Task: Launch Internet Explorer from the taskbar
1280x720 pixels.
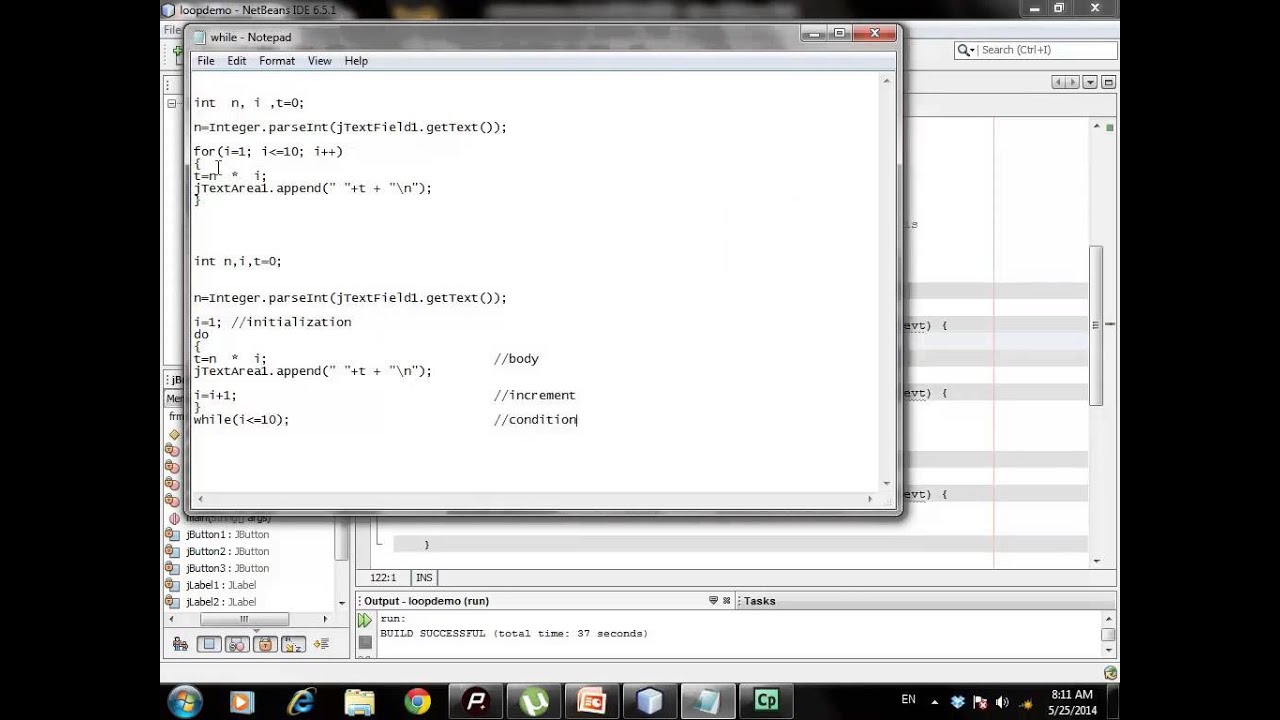Action: pos(300,702)
